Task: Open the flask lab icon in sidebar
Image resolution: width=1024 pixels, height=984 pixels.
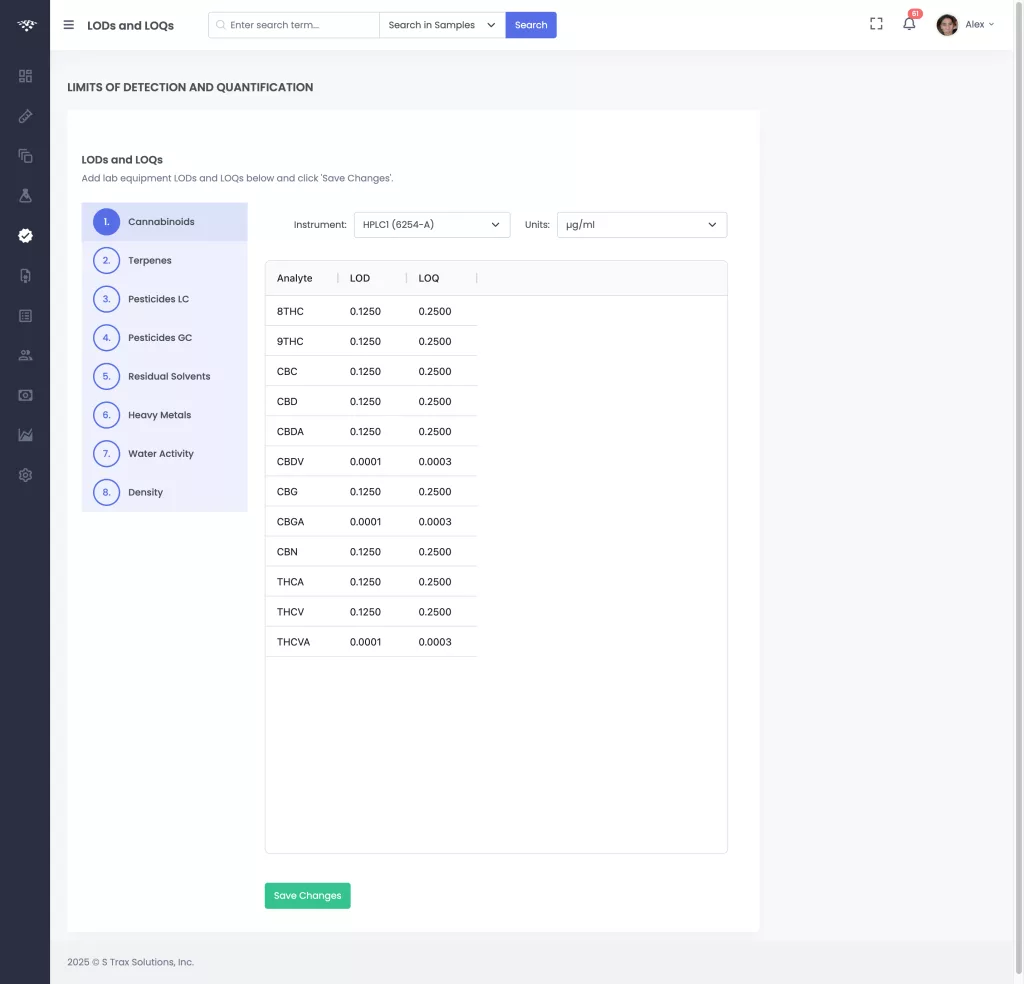Action: [25, 196]
